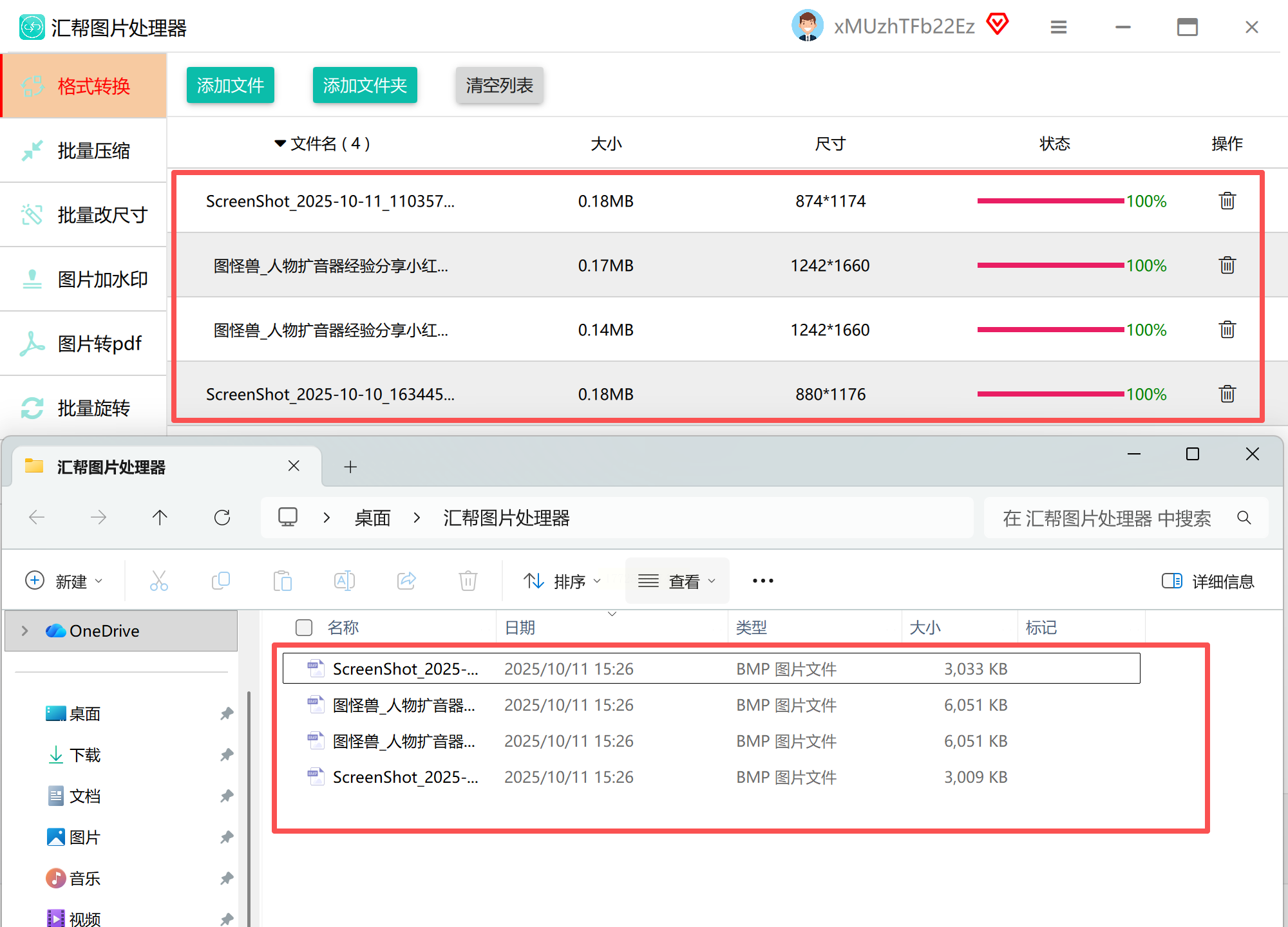The height and width of the screenshot is (927, 1288).
Task: Click the 清空列表 button
Action: point(499,85)
